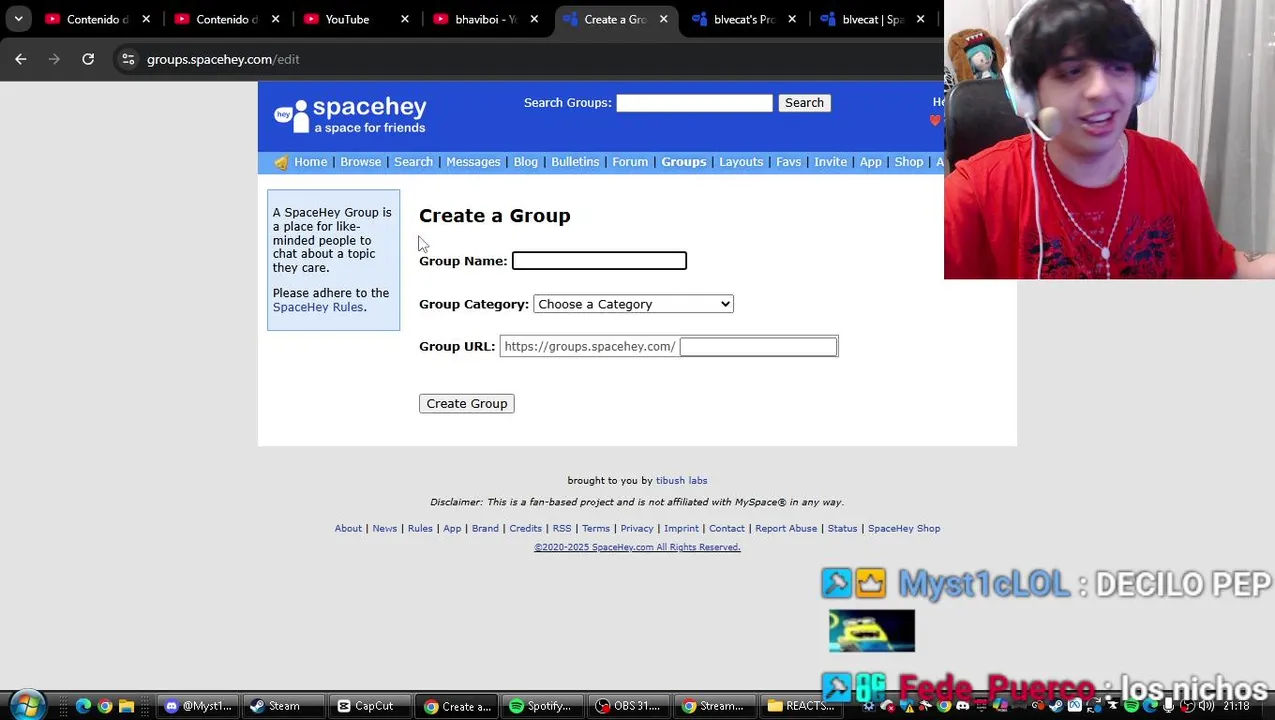Open Forum in the navigation bar
Viewport: 1275px width, 720px height.
click(x=630, y=162)
